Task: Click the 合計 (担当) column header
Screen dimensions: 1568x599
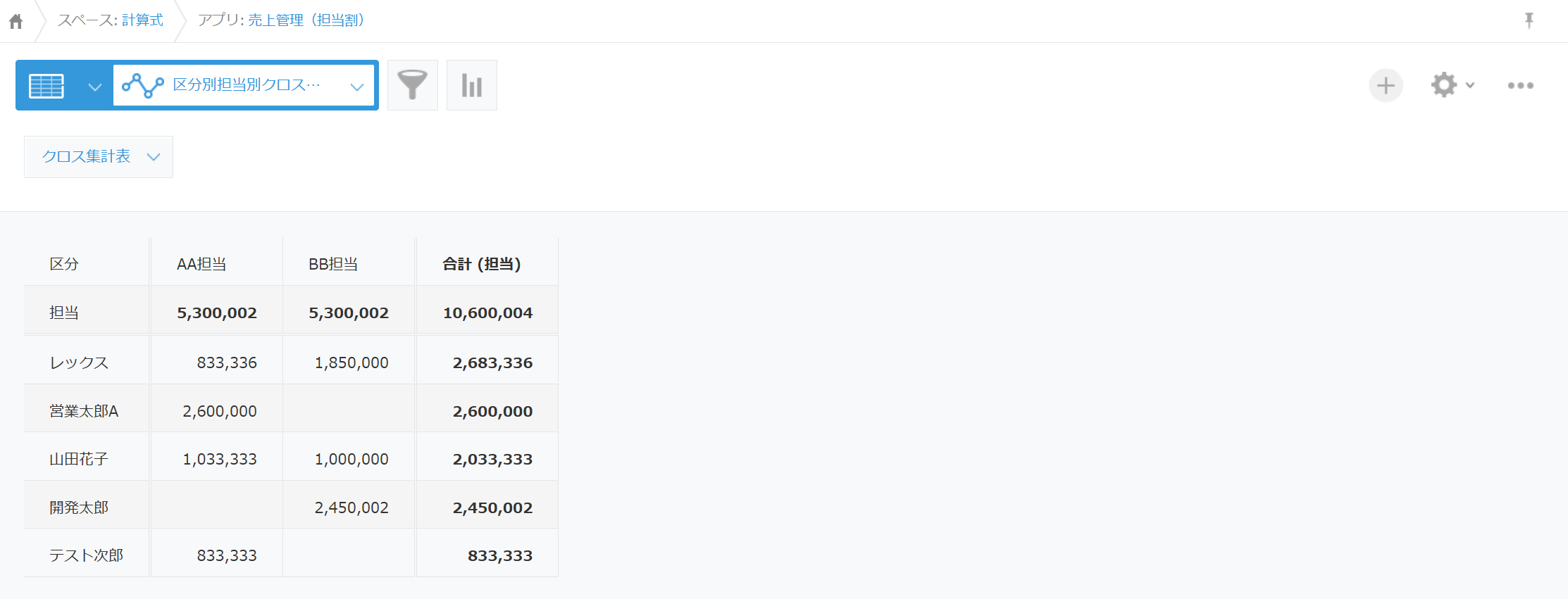Action: [482, 264]
